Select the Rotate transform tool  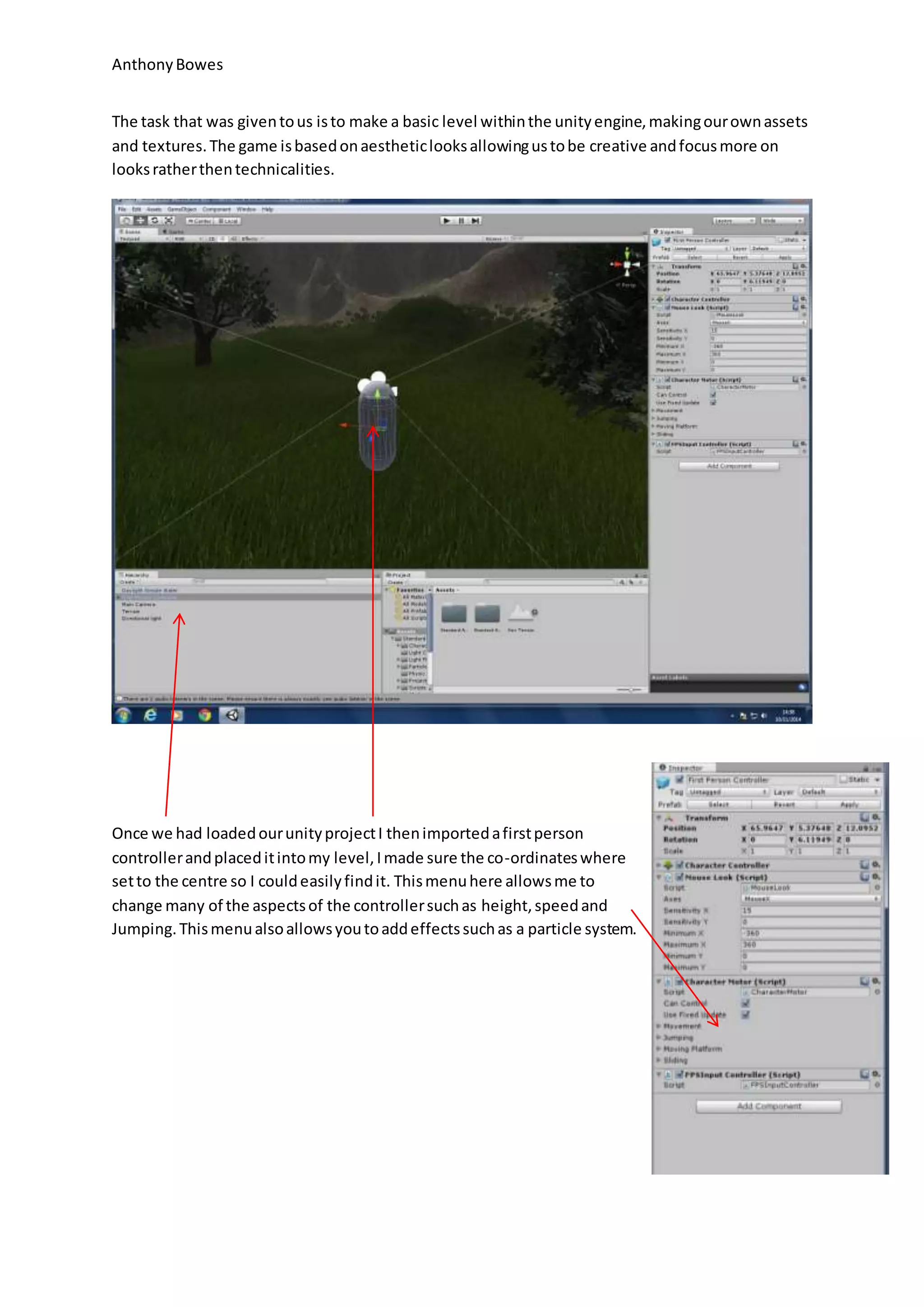pyautogui.click(x=155, y=220)
